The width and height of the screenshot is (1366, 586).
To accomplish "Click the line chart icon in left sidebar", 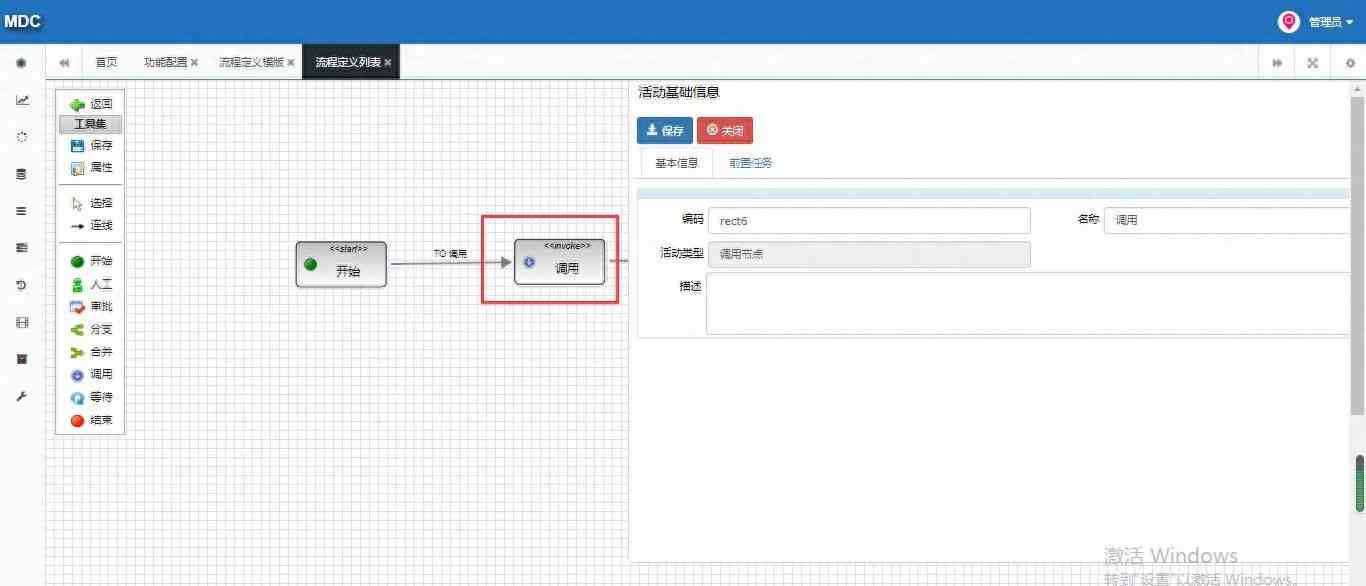I will coord(22,100).
